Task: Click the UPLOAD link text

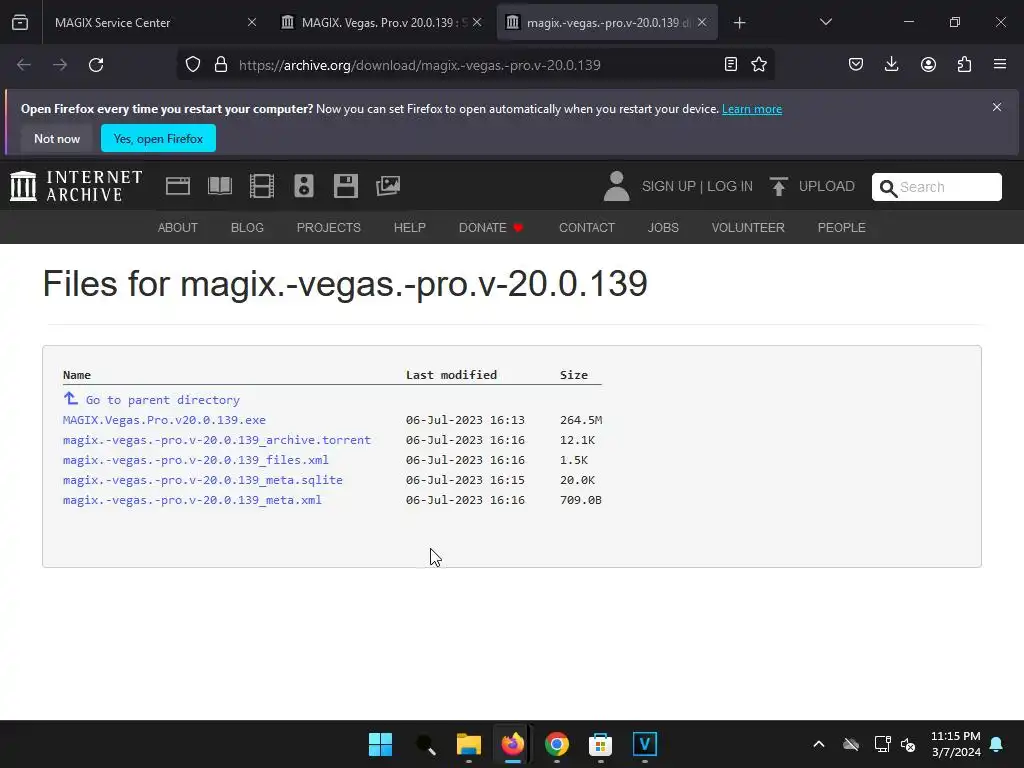Action: (x=826, y=186)
